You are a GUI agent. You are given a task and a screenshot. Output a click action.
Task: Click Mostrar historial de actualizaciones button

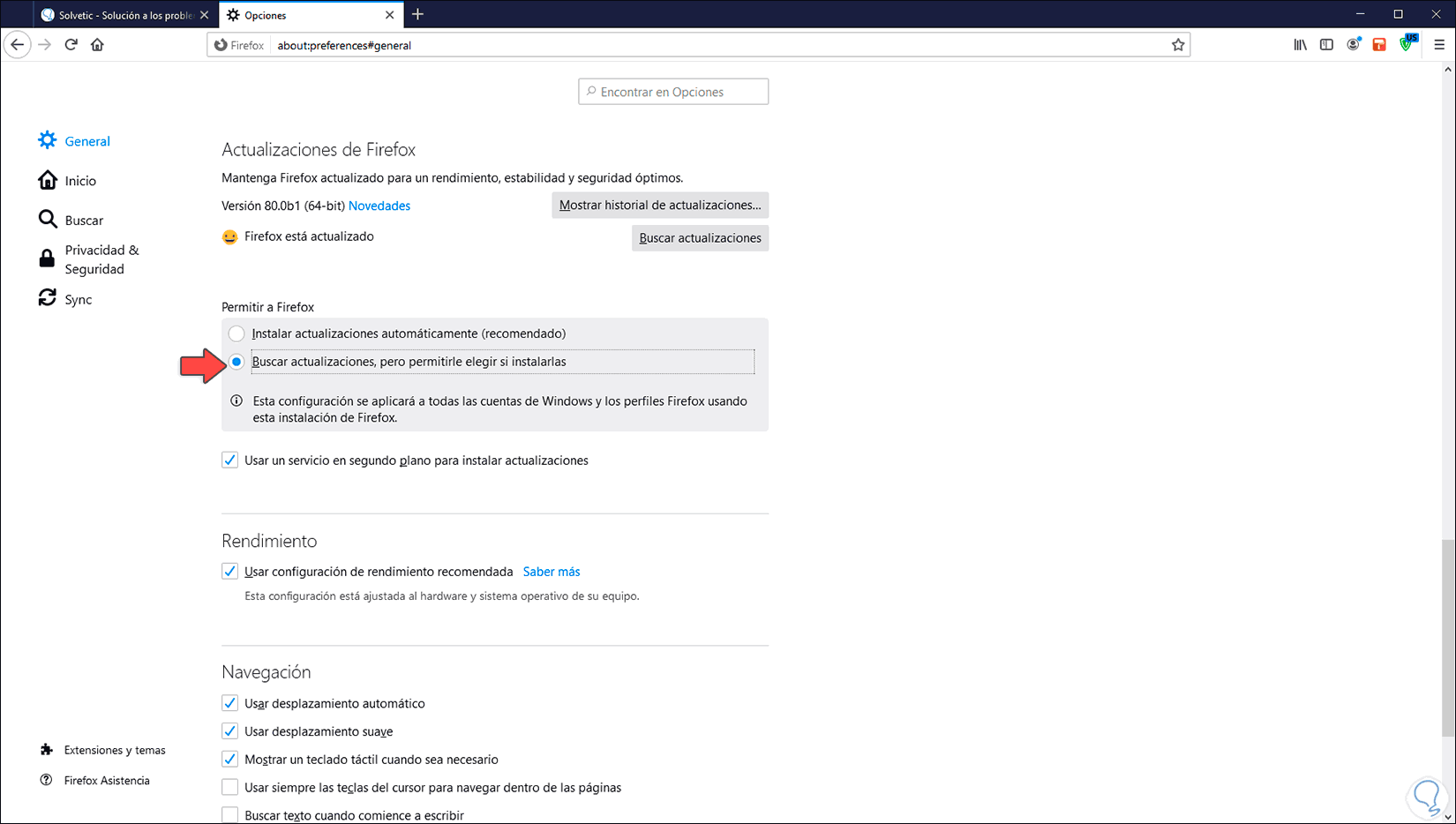660,205
